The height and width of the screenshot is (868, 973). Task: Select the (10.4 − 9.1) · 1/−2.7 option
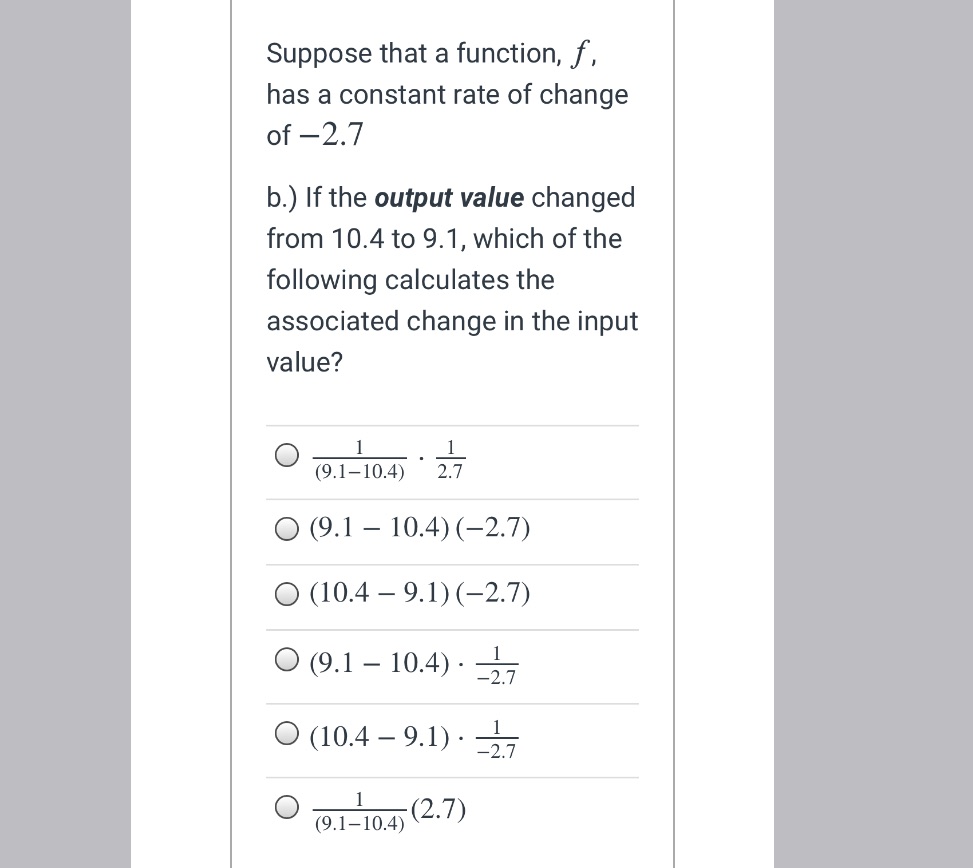[x=286, y=733]
